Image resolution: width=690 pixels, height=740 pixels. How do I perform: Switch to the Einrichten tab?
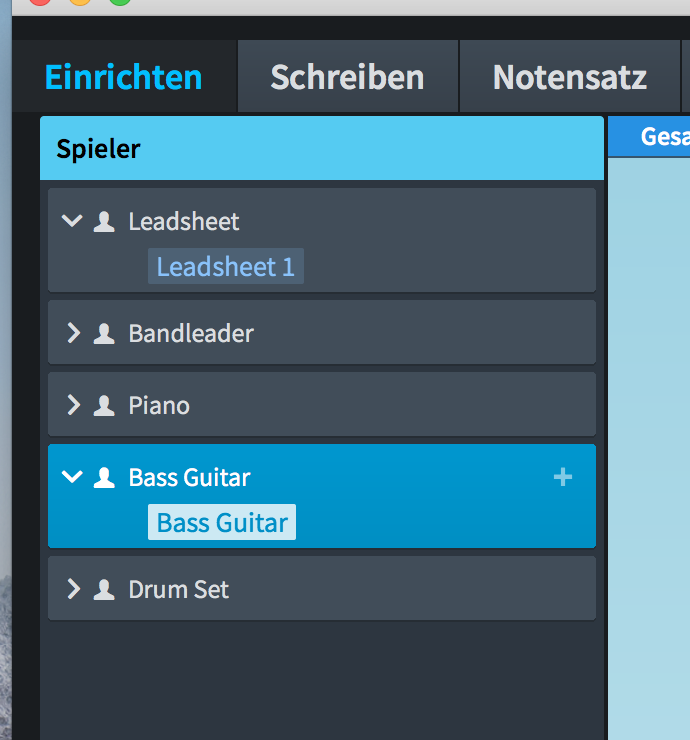(124, 77)
